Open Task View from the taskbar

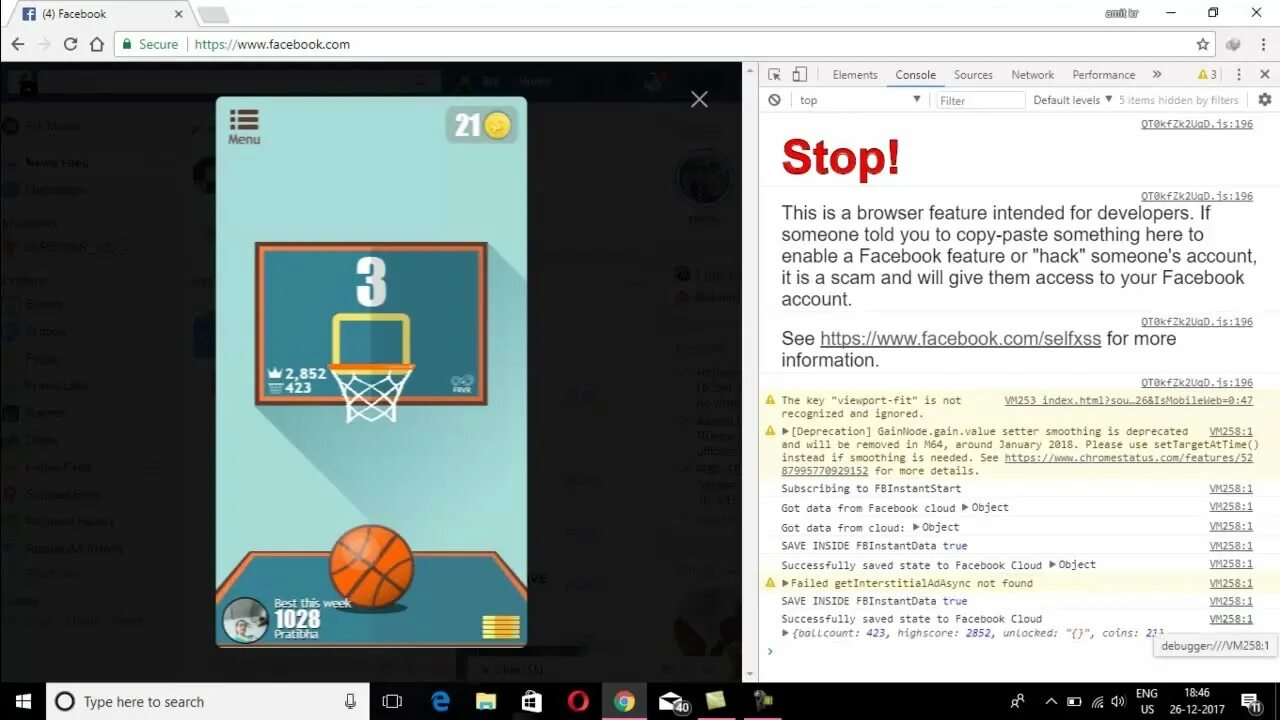(x=392, y=701)
